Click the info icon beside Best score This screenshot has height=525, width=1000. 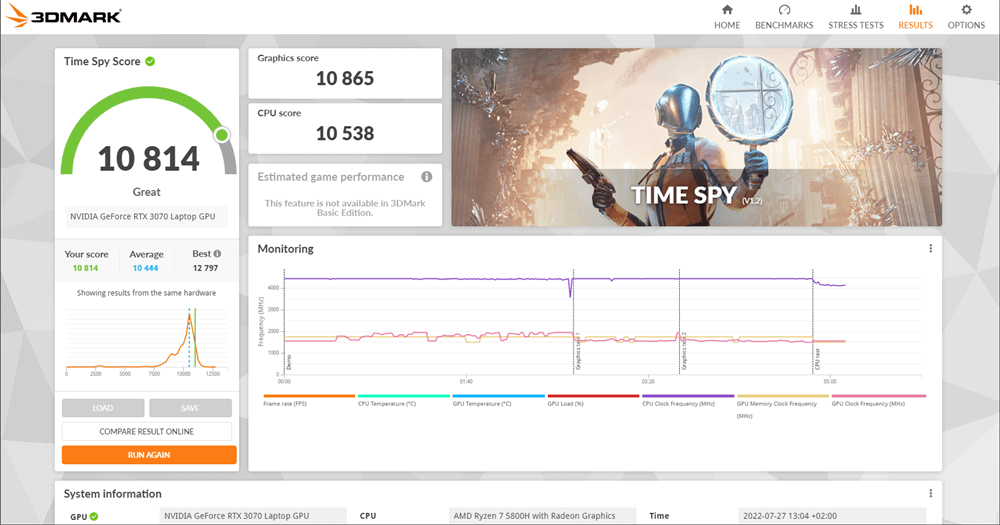point(219,254)
